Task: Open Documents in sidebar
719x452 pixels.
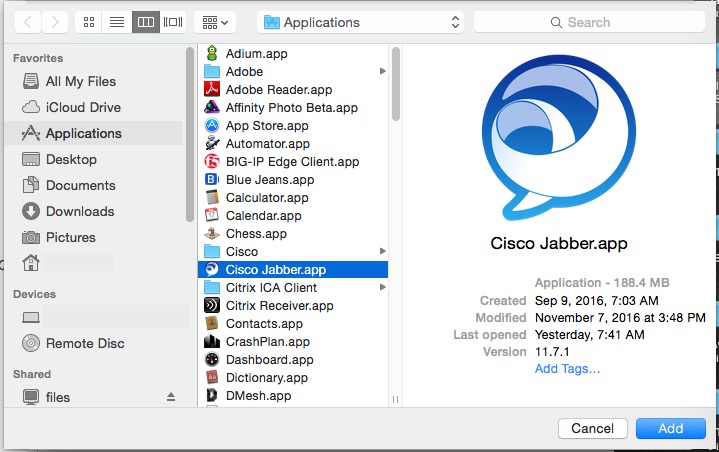Action: coord(93,185)
